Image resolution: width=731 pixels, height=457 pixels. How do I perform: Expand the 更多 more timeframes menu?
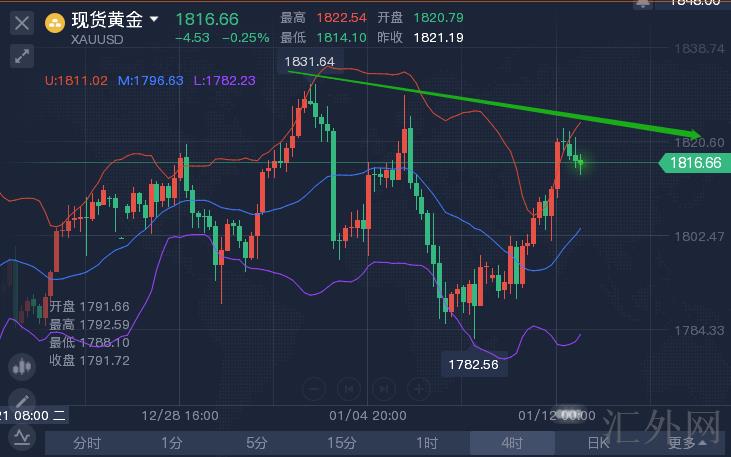(684, 442)
